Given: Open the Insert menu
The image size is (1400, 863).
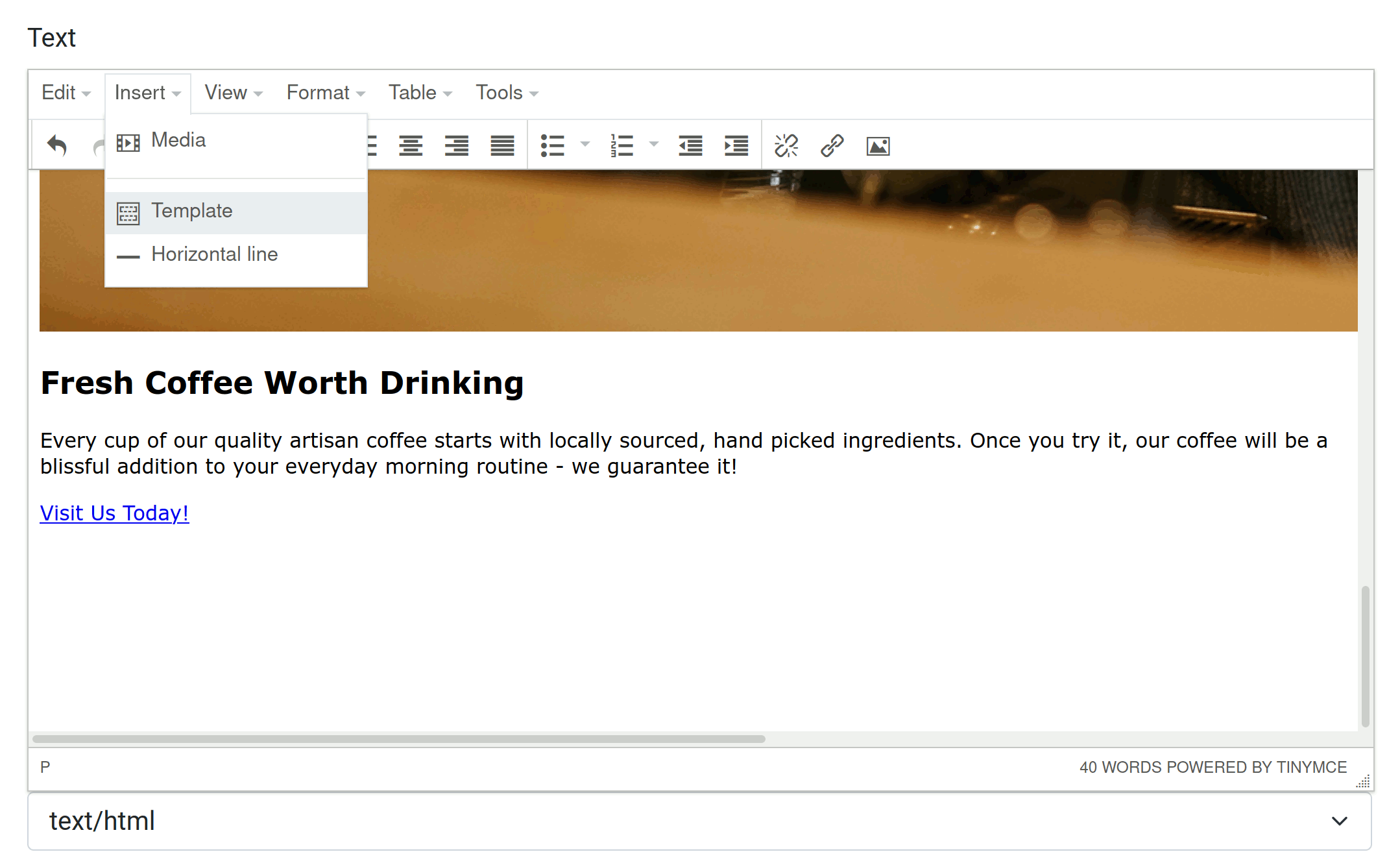Looking at the screenshot, I should pos(145,93).
